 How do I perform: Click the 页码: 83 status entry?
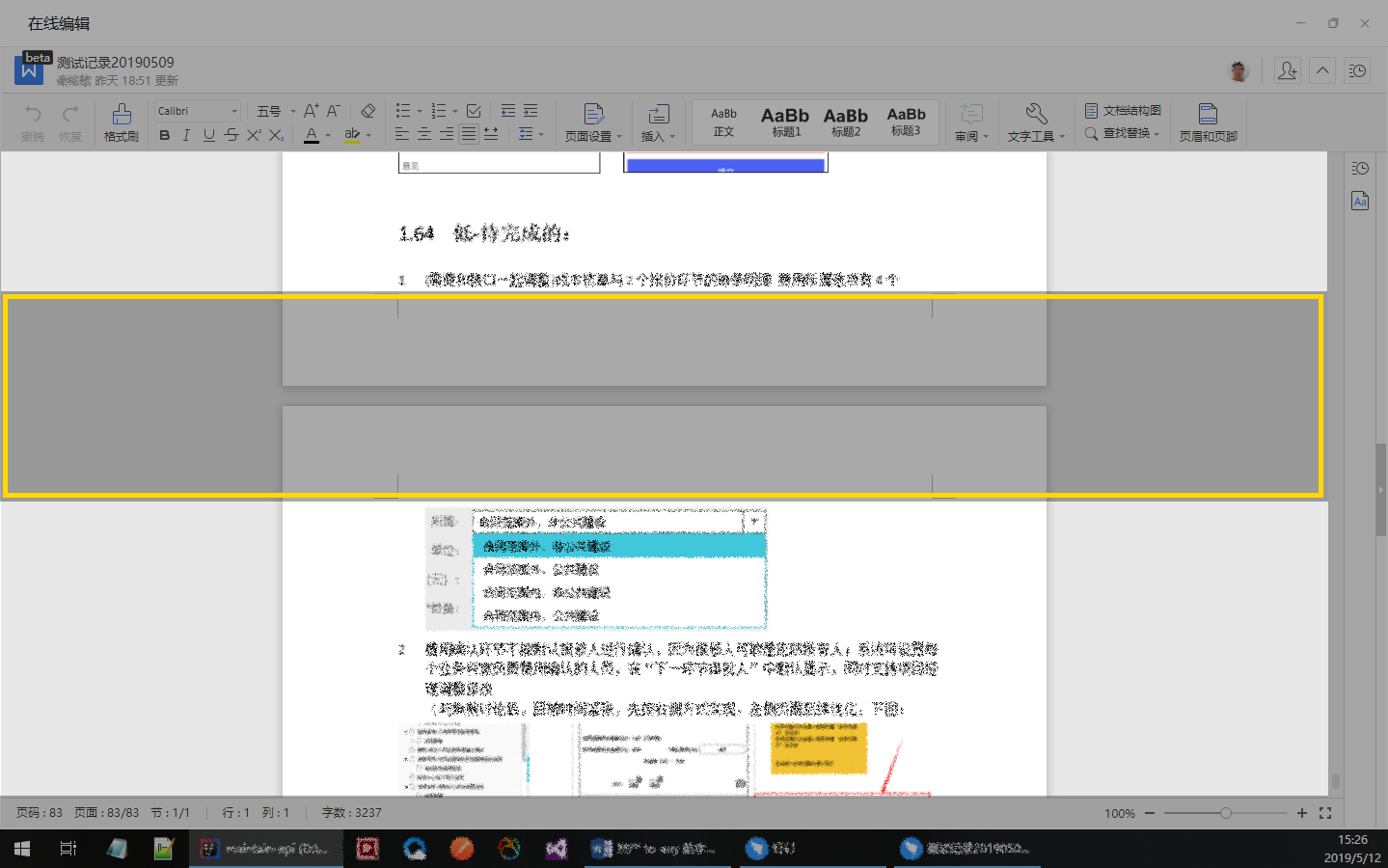pyautogui.click(x=39, y=813)
